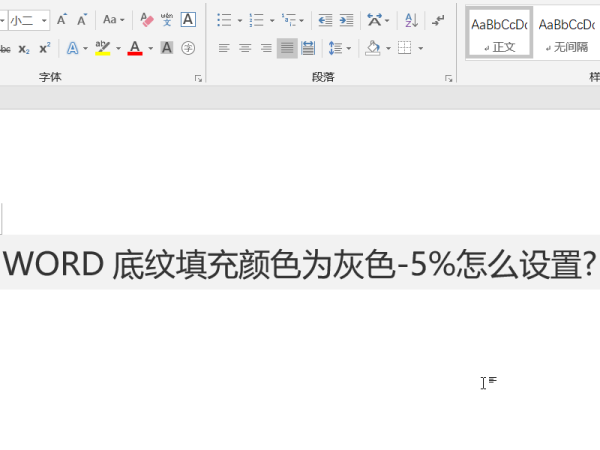The height and width of the screenshot is (450, 600).
Task: Apply numbered list
Action: [256, 20]
